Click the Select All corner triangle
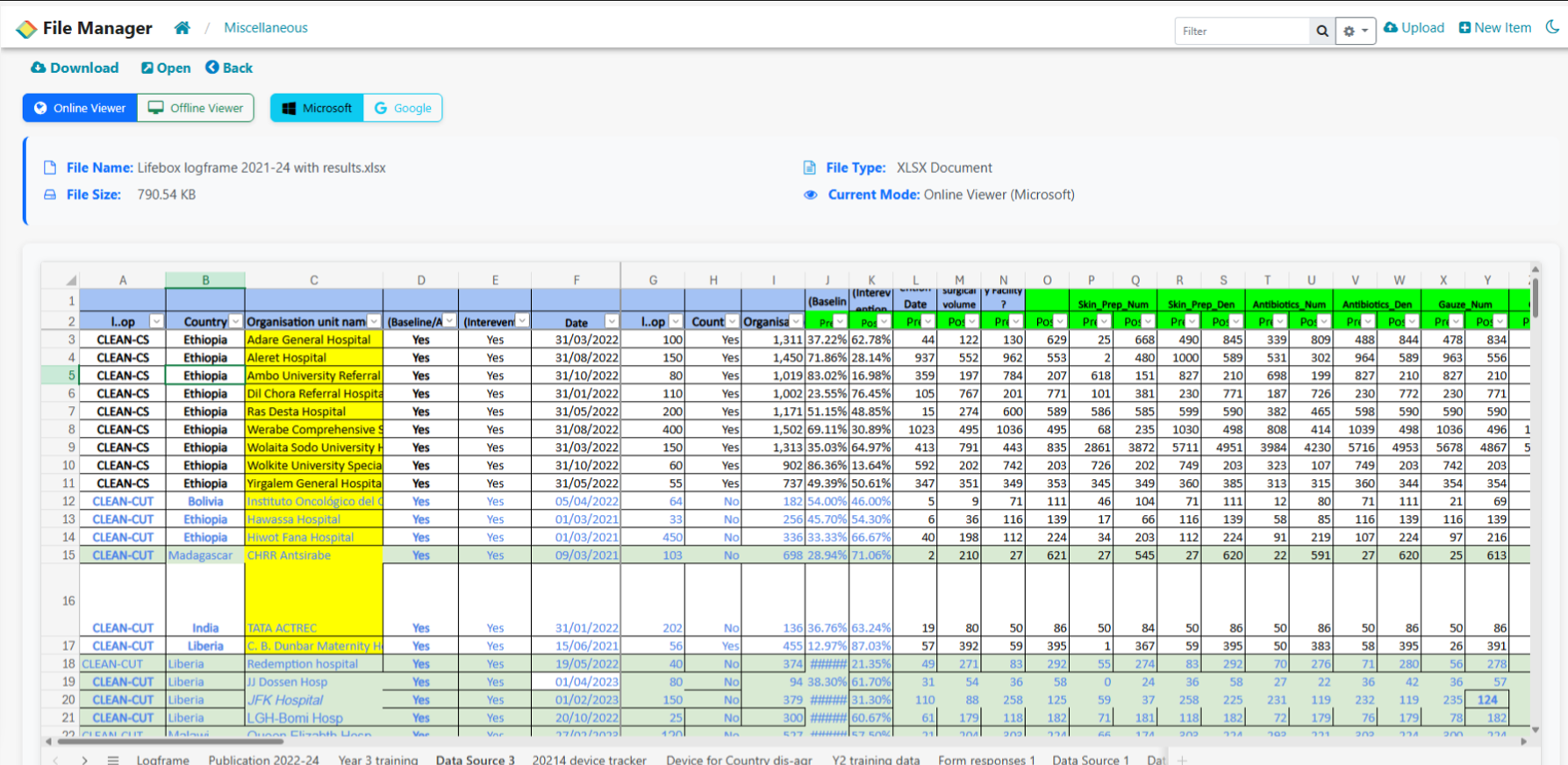Image resolution: width=1568 pixels, height=765 pixels. pyautogui.click(x=71, y=281)
